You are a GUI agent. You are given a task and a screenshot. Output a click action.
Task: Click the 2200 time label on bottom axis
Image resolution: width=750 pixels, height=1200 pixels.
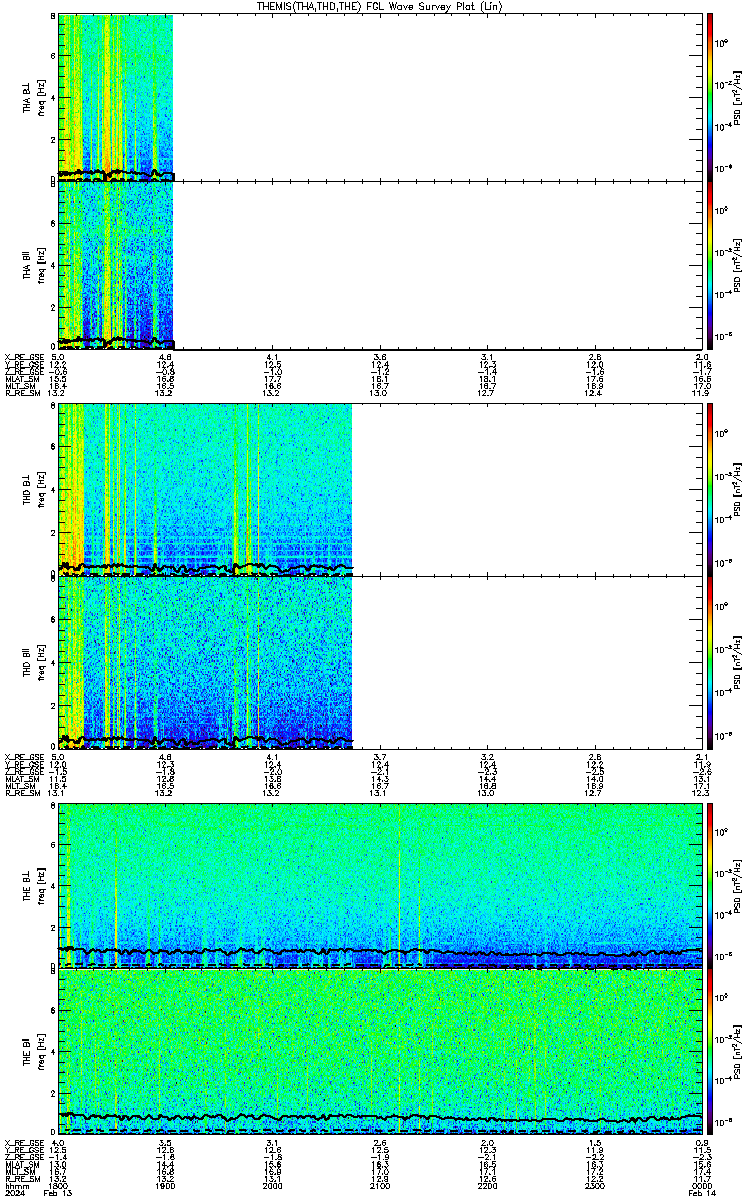[x=487, y=1185]
